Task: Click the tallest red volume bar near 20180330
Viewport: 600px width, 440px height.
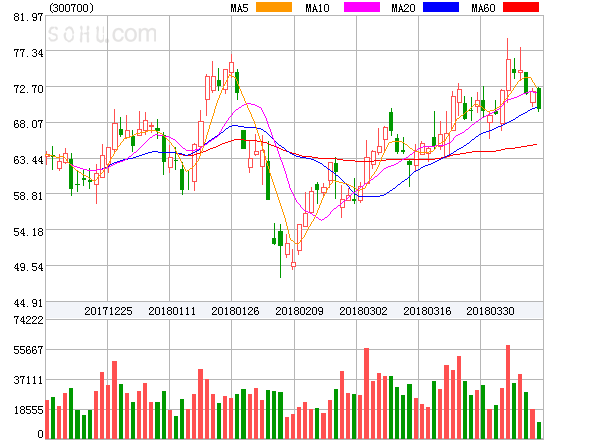Action: tap(508, 392)
